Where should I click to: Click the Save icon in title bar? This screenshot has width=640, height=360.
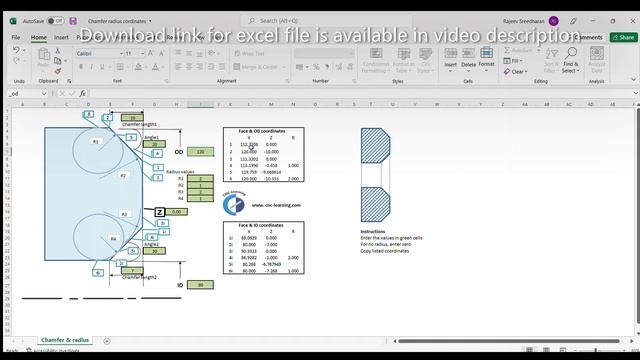(73, 21)
